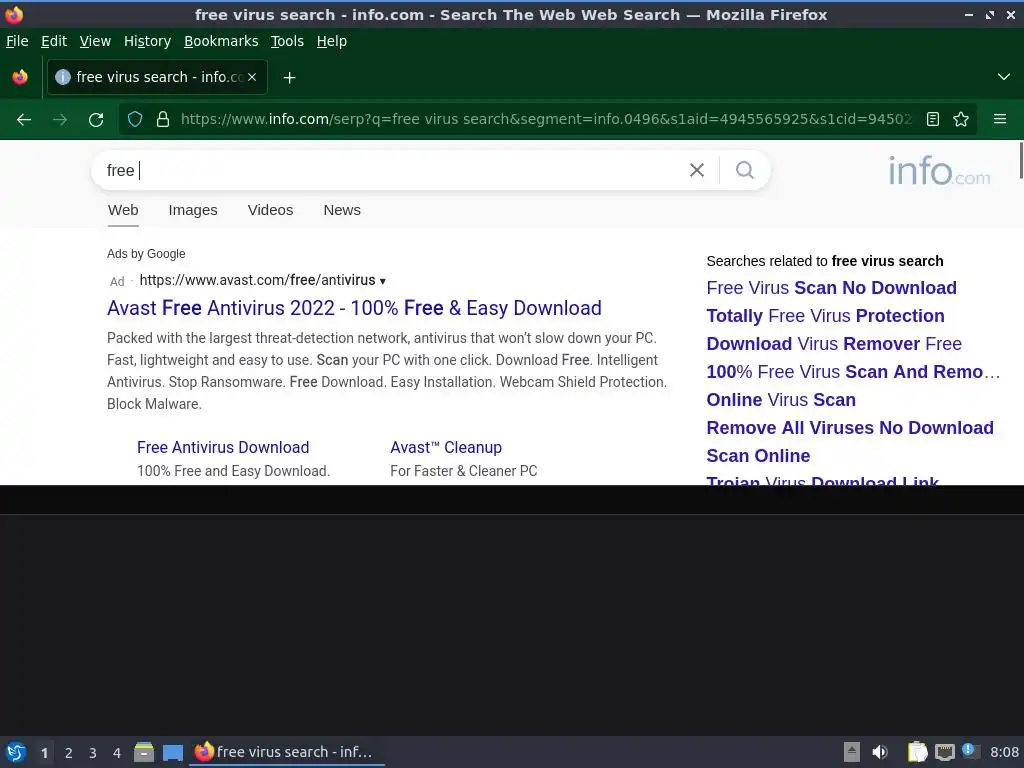Switch to workspace 2
This screenshot has height=768, width=1024.
pos(69,753)
